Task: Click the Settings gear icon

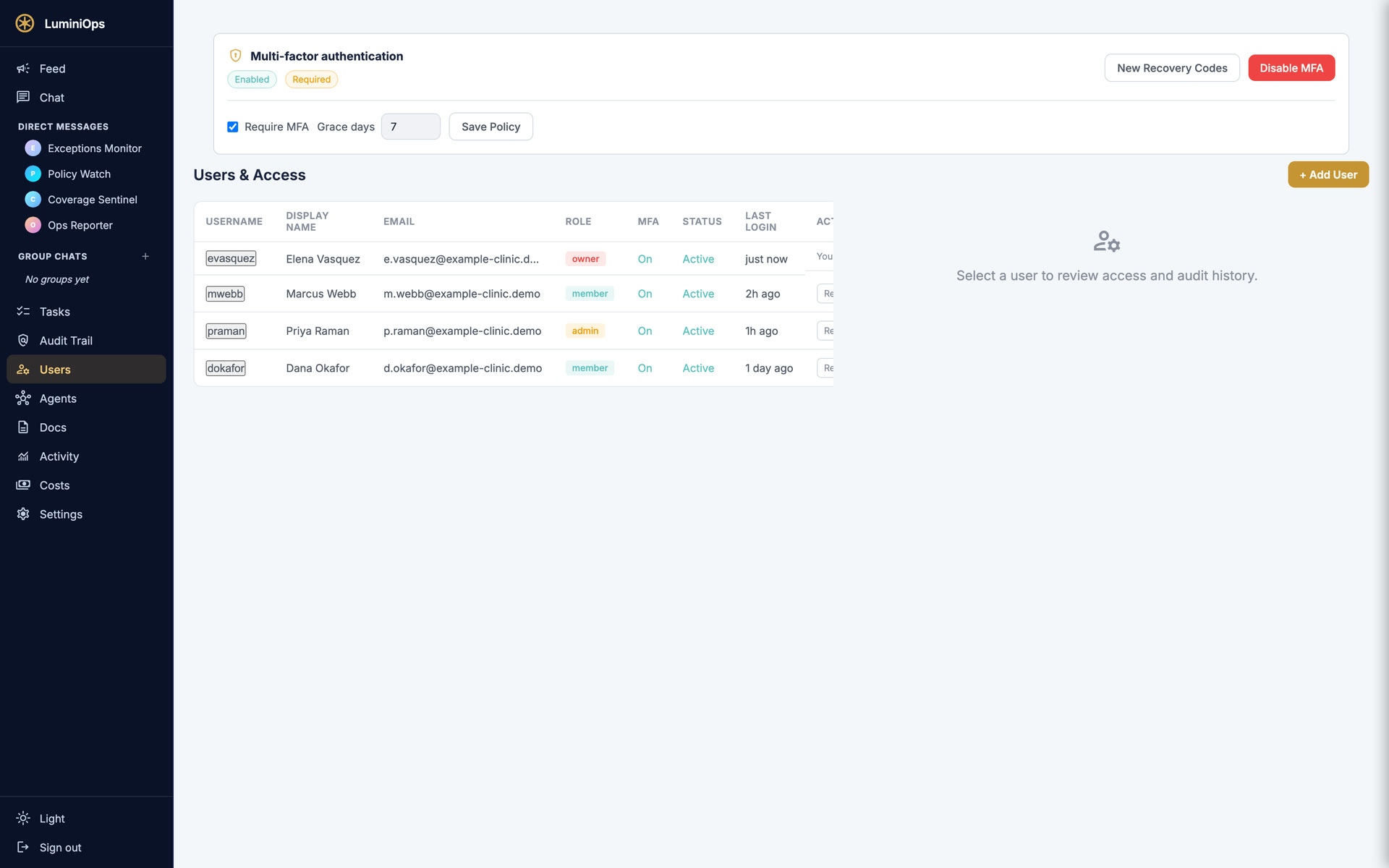Action: click(23, 514)
